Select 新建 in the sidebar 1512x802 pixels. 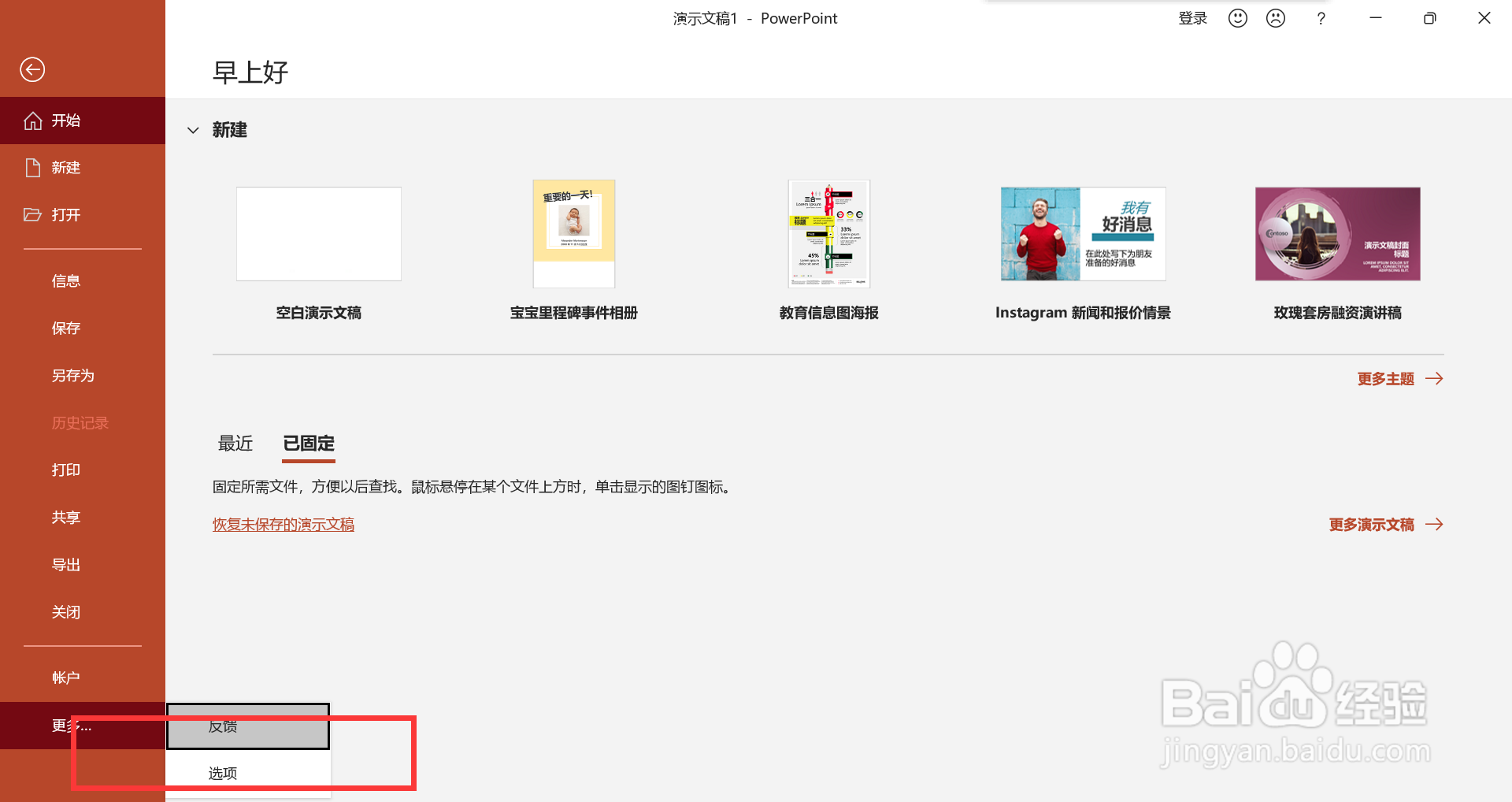pos(83,168)
